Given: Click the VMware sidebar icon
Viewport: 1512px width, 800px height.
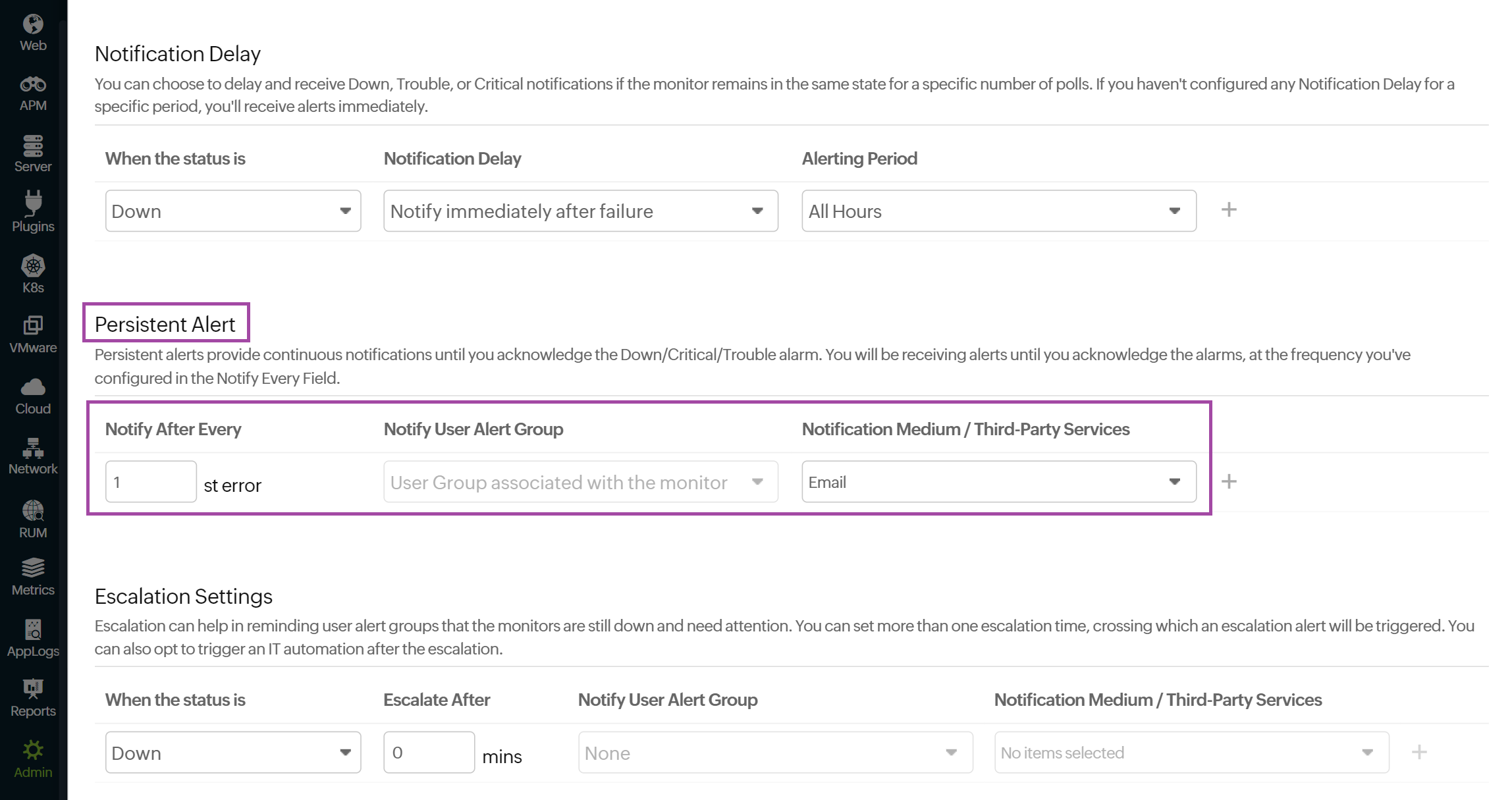Looking at the screenshot, I should pyautogui.click(x=33, y=334).
